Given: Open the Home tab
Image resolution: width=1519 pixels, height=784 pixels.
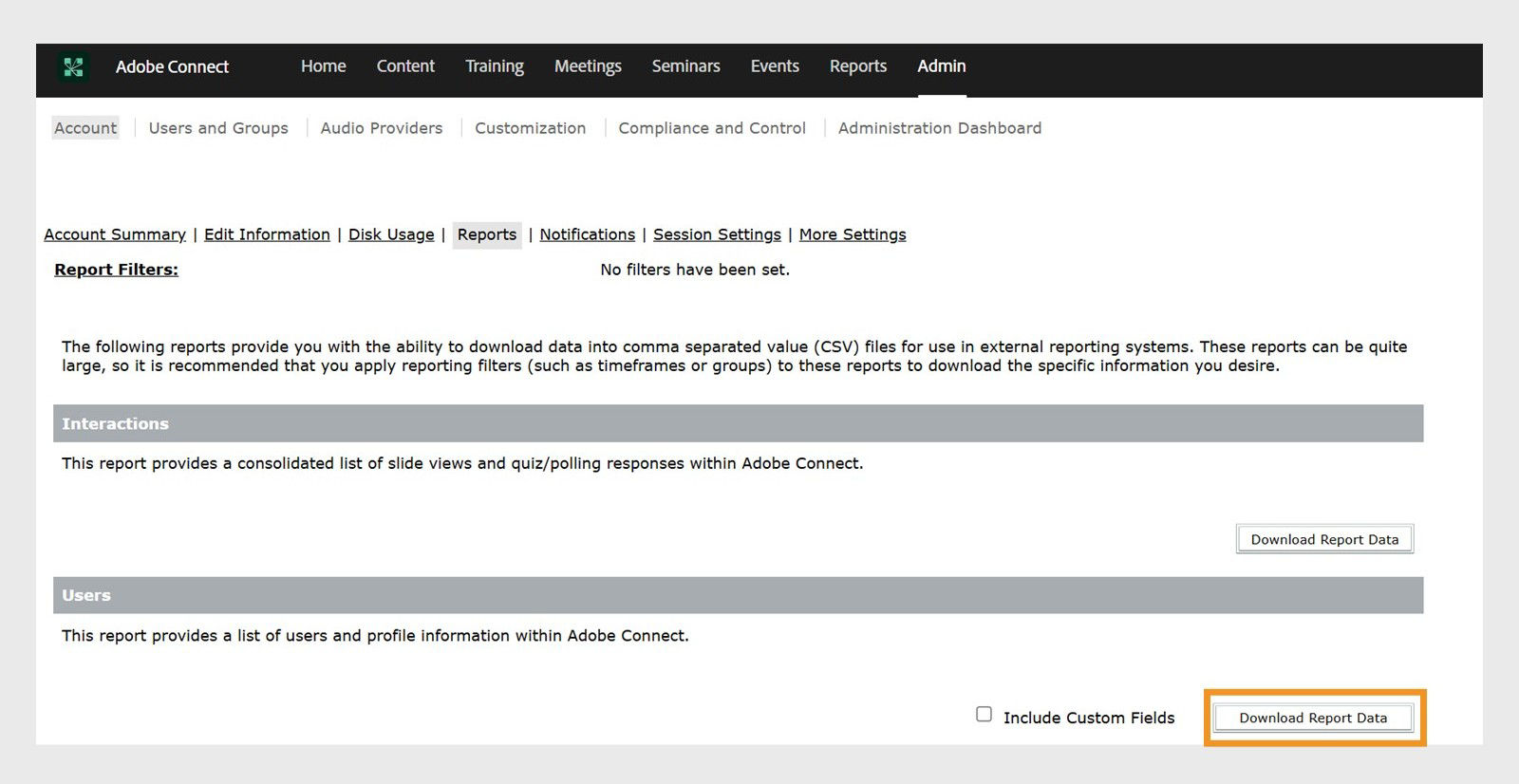Looking at the screenshot, I should pyautogui.click(x=323, y=66).
